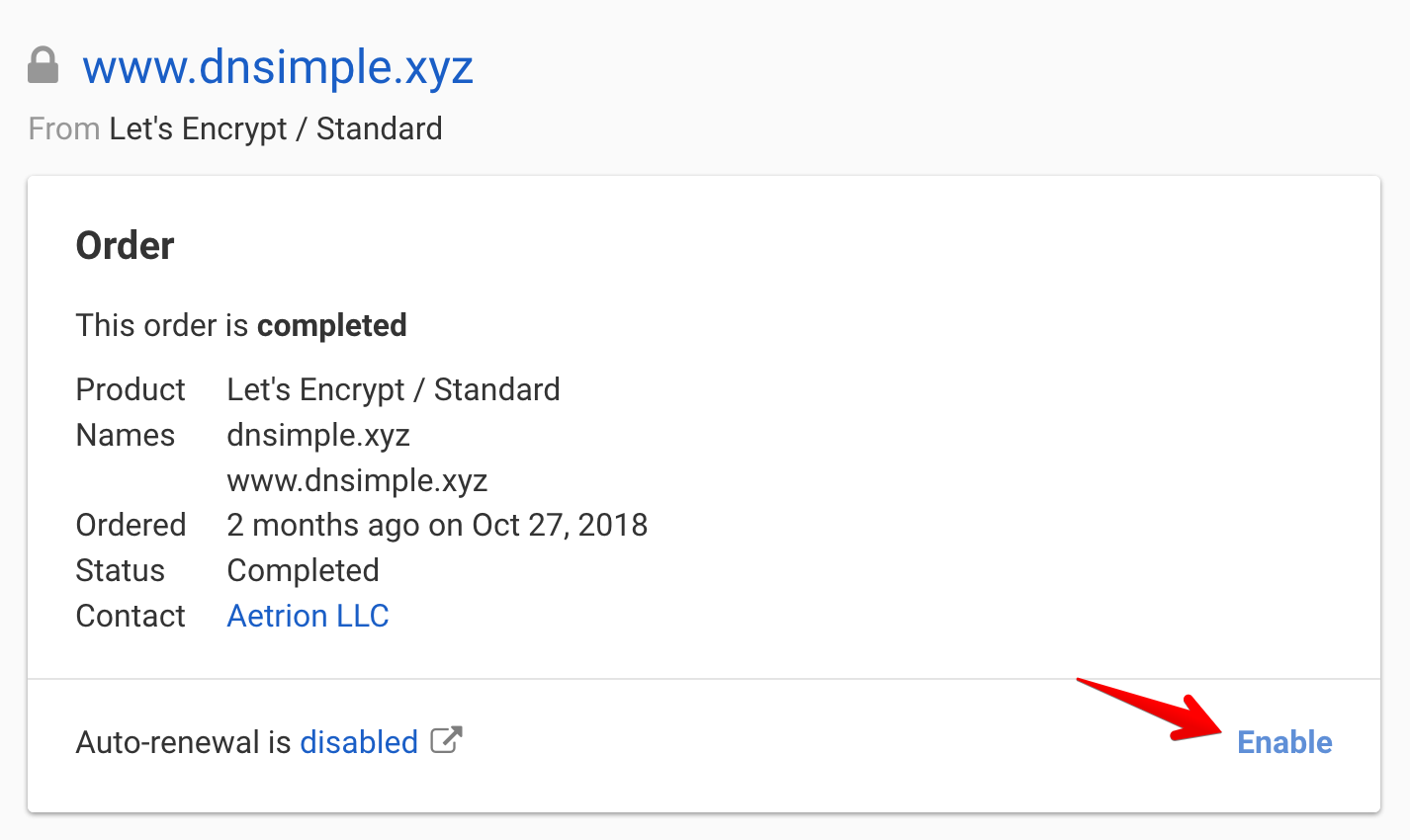This screenshot has height=840, width=1410.
Task: Click the Order heading
Action: pyautogui.click(x=125, y=244)
